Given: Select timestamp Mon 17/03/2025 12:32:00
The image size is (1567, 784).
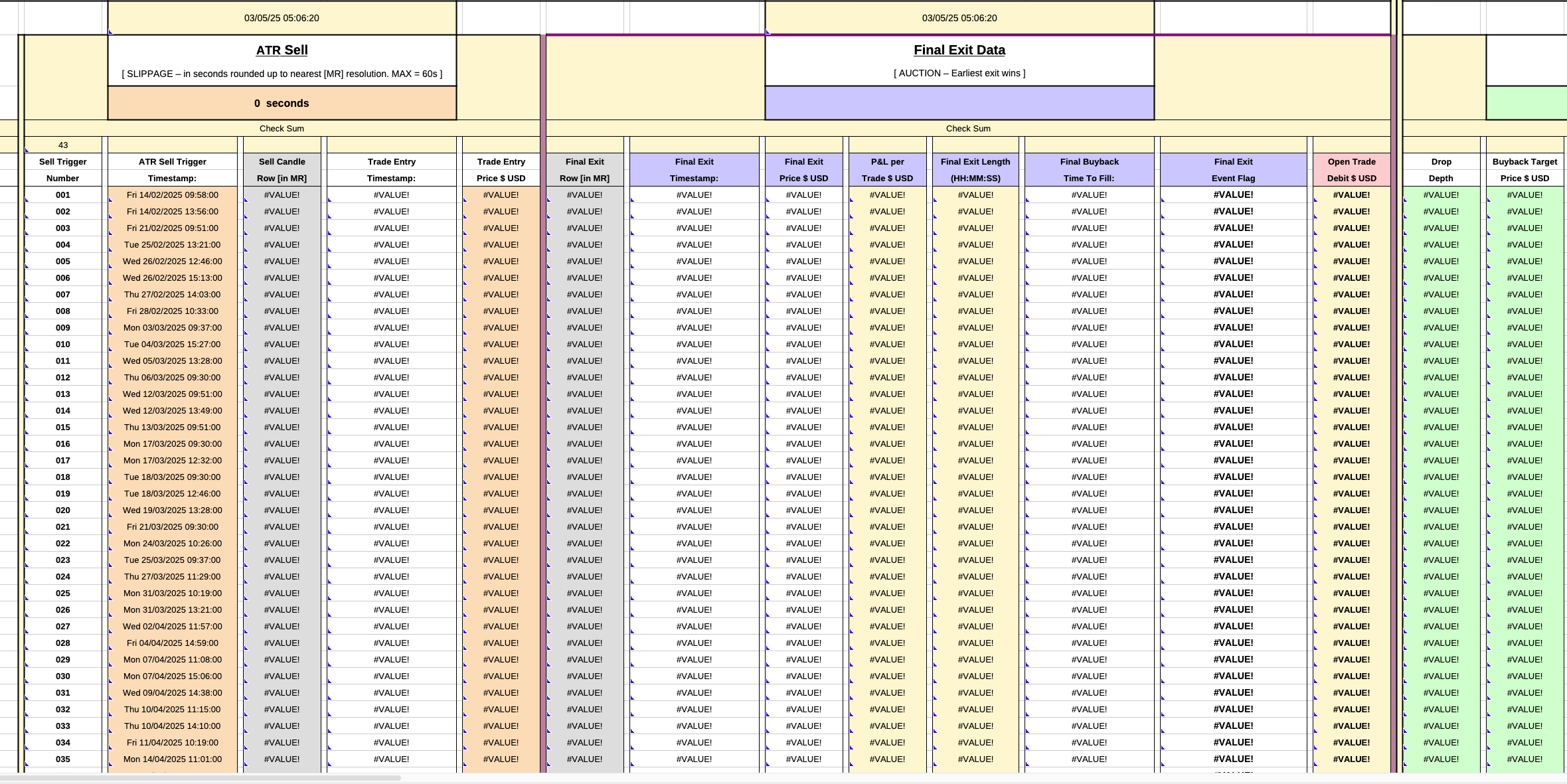Looking at the screenshot, I should tap(173, 460).
